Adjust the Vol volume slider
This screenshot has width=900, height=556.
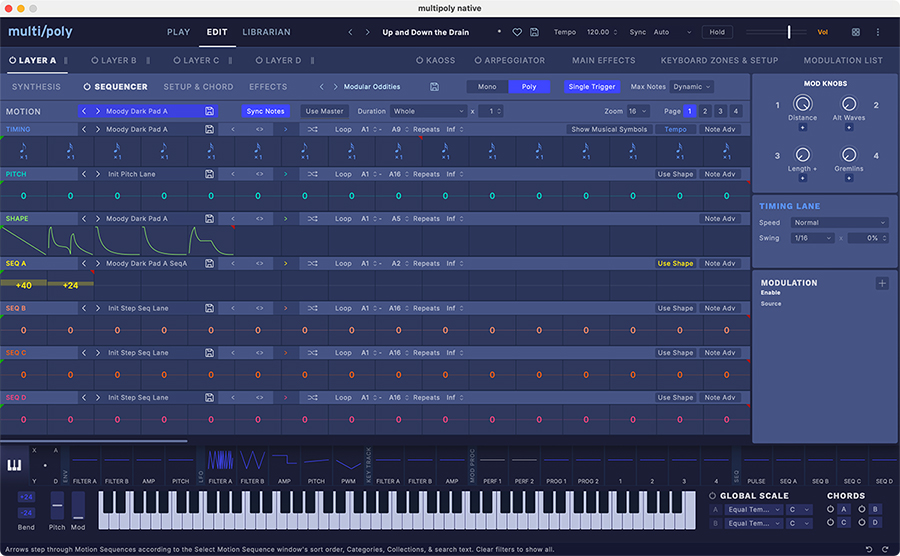[x=788, y=32]
